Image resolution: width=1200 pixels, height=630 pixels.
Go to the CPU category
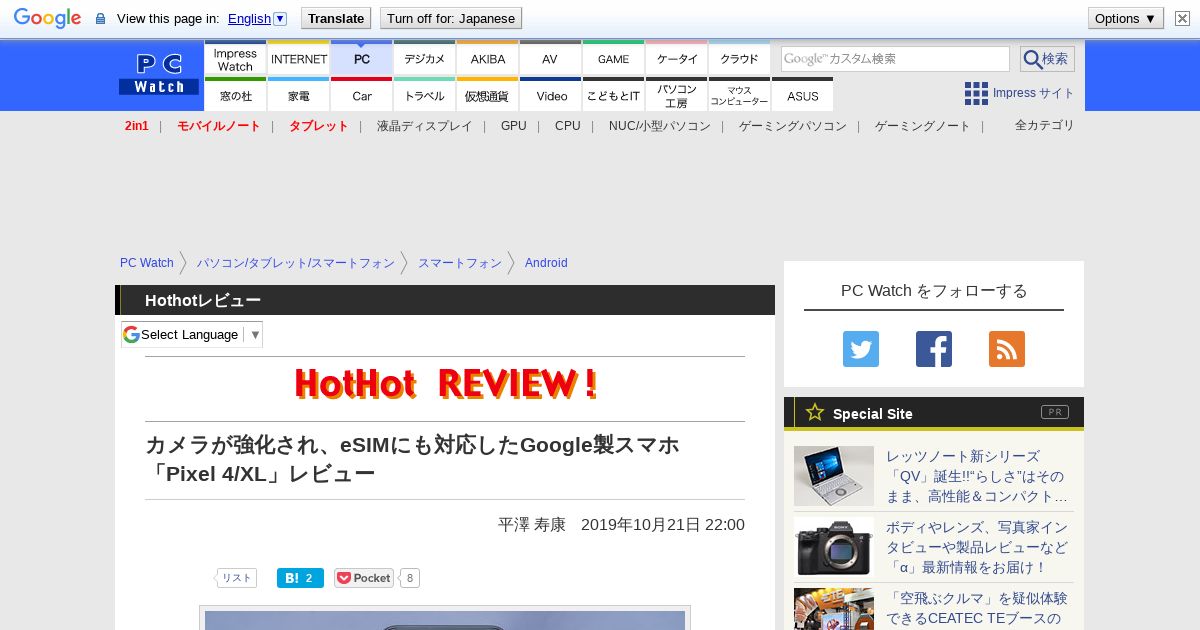coord(567,126)
